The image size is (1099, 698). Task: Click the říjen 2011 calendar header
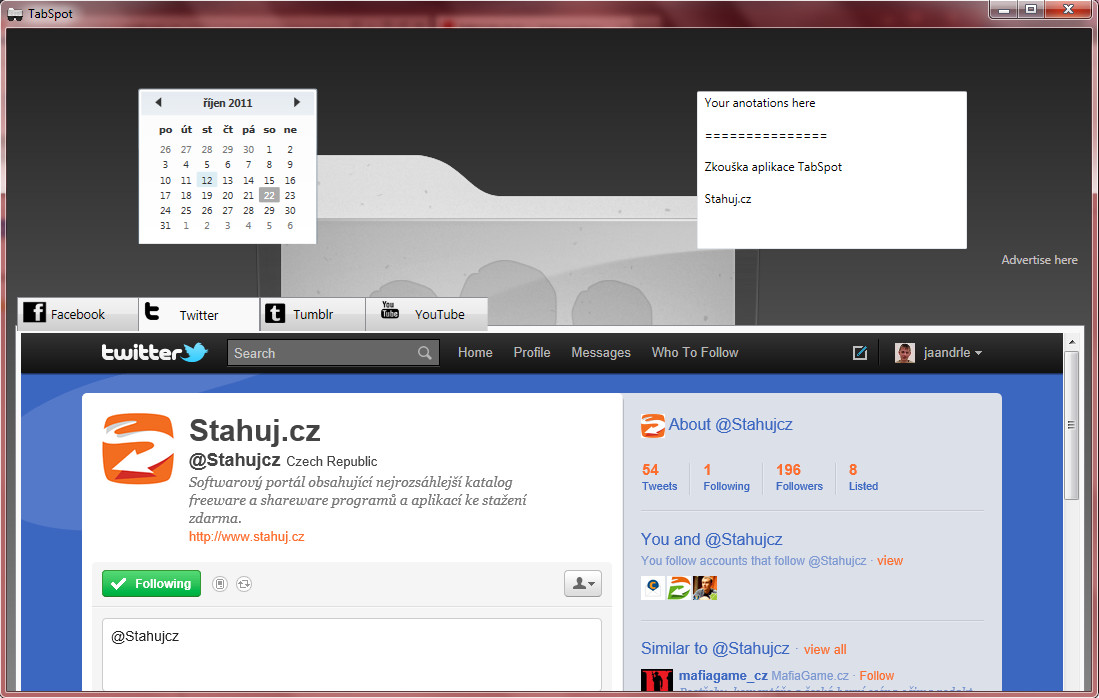click(x=228, y=103)
